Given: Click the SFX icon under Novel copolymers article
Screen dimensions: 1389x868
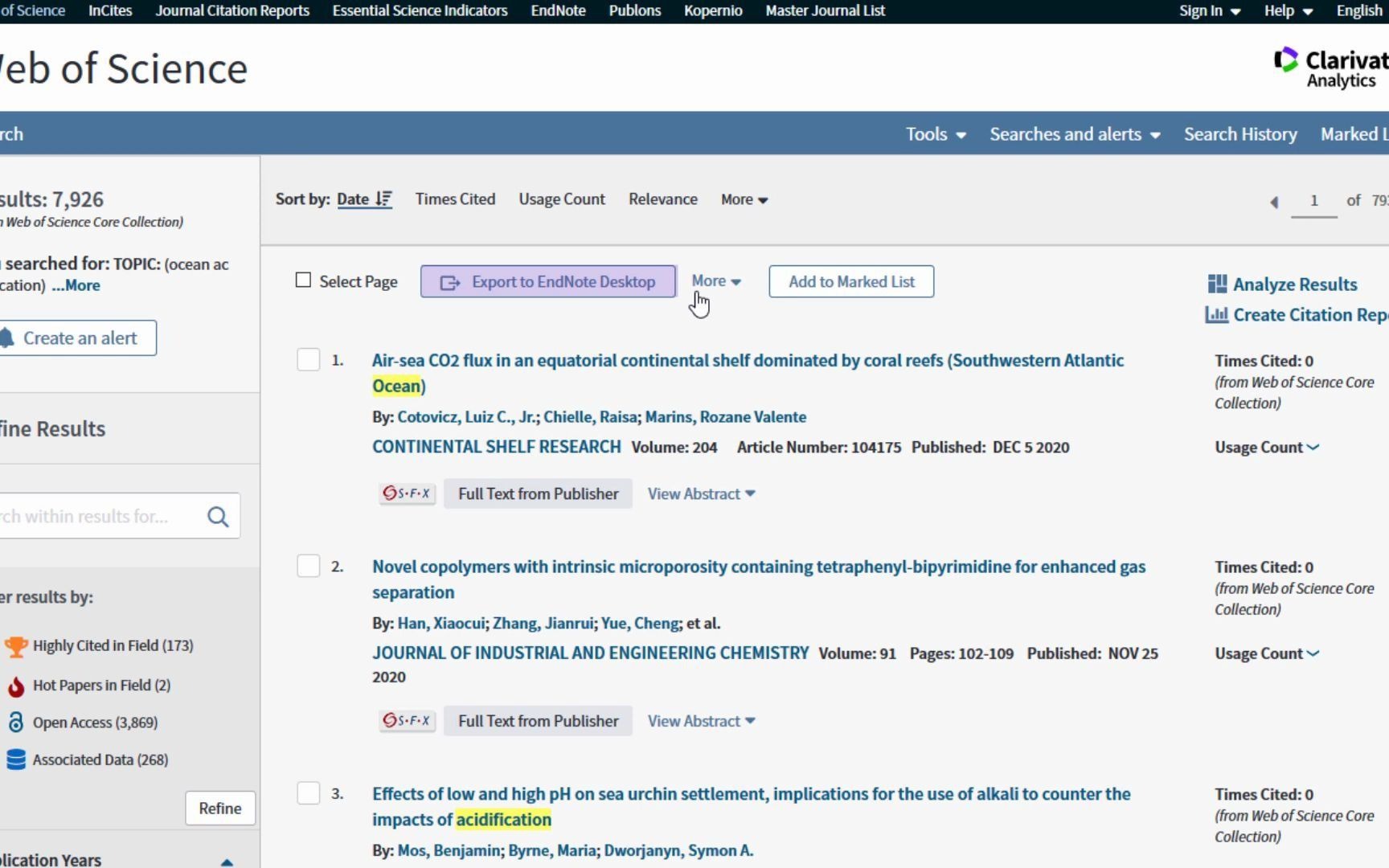Looking at the screenshot, I should pyautogui.click(x=407, y=721).
